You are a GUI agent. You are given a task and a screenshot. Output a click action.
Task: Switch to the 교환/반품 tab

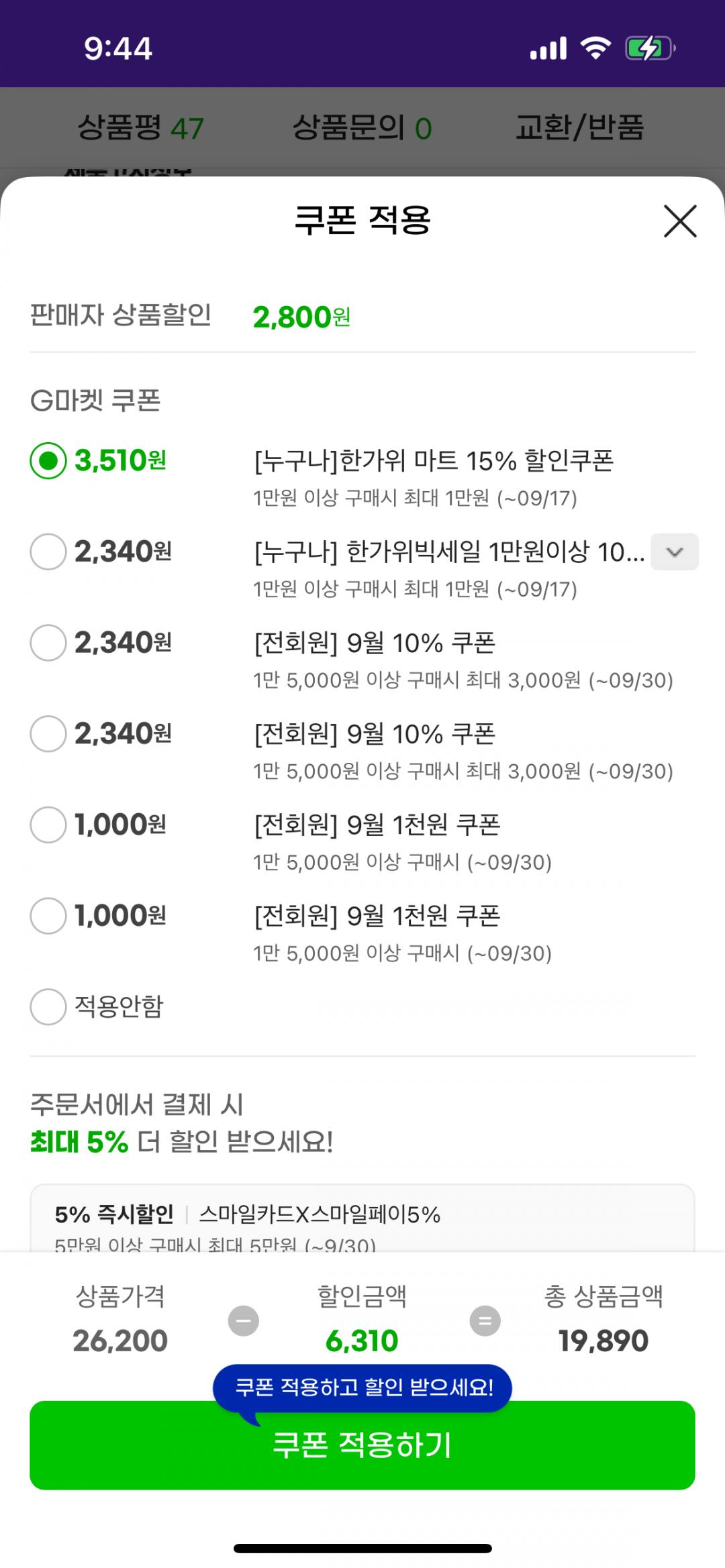click(x=579, y=127)
